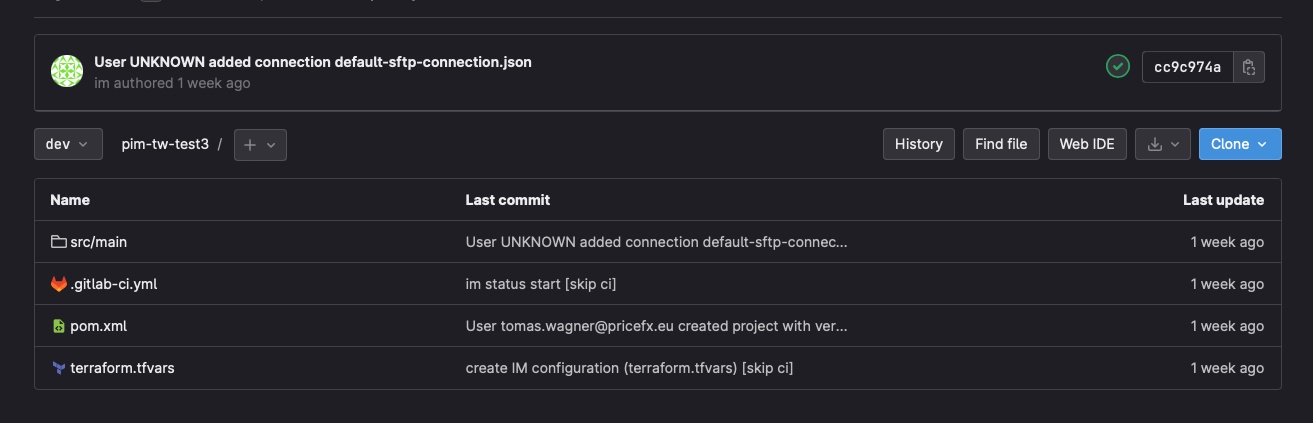Click the src/main folder icon
Image resolution: width=1313 pixels, height=423 pixels.
pos(58,242)
